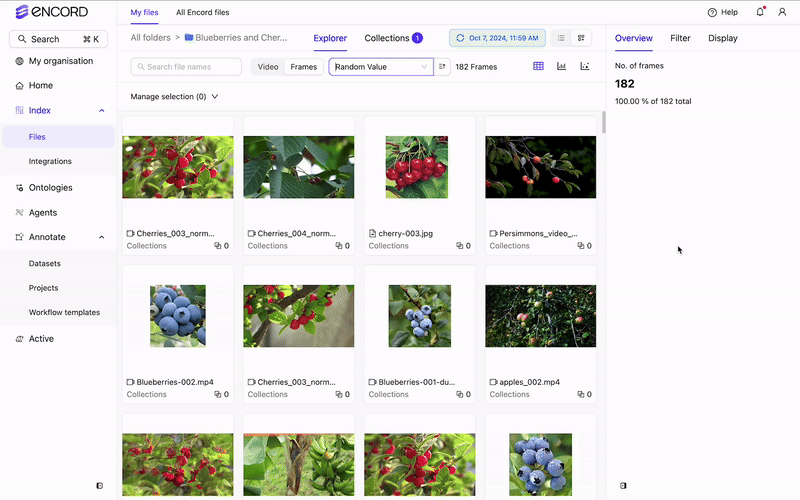800x500 pixels.
Task: Go to Files in sidebar
Action: click(58, 137)
